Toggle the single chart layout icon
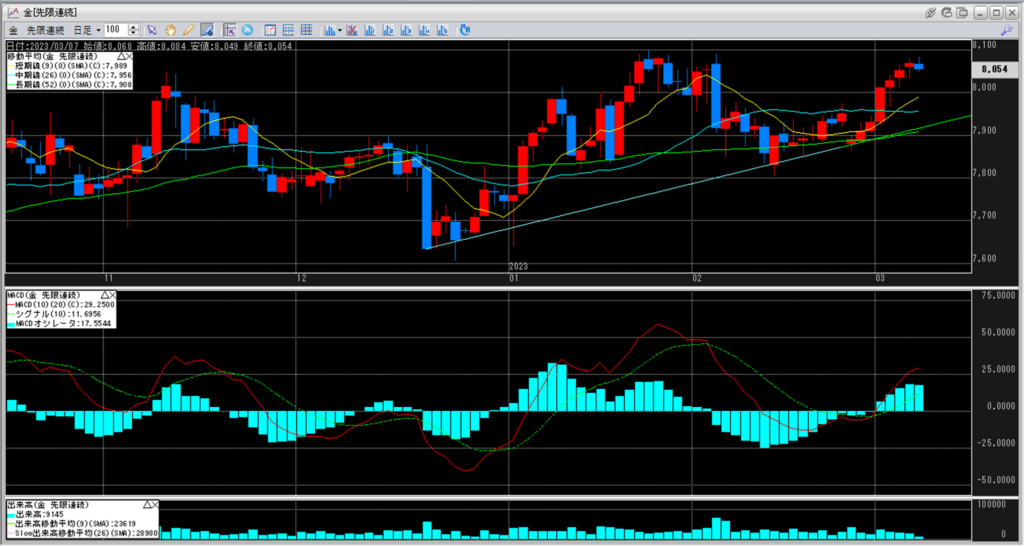Viewport: 1024px width, 546px height. (x=269, y=30)
